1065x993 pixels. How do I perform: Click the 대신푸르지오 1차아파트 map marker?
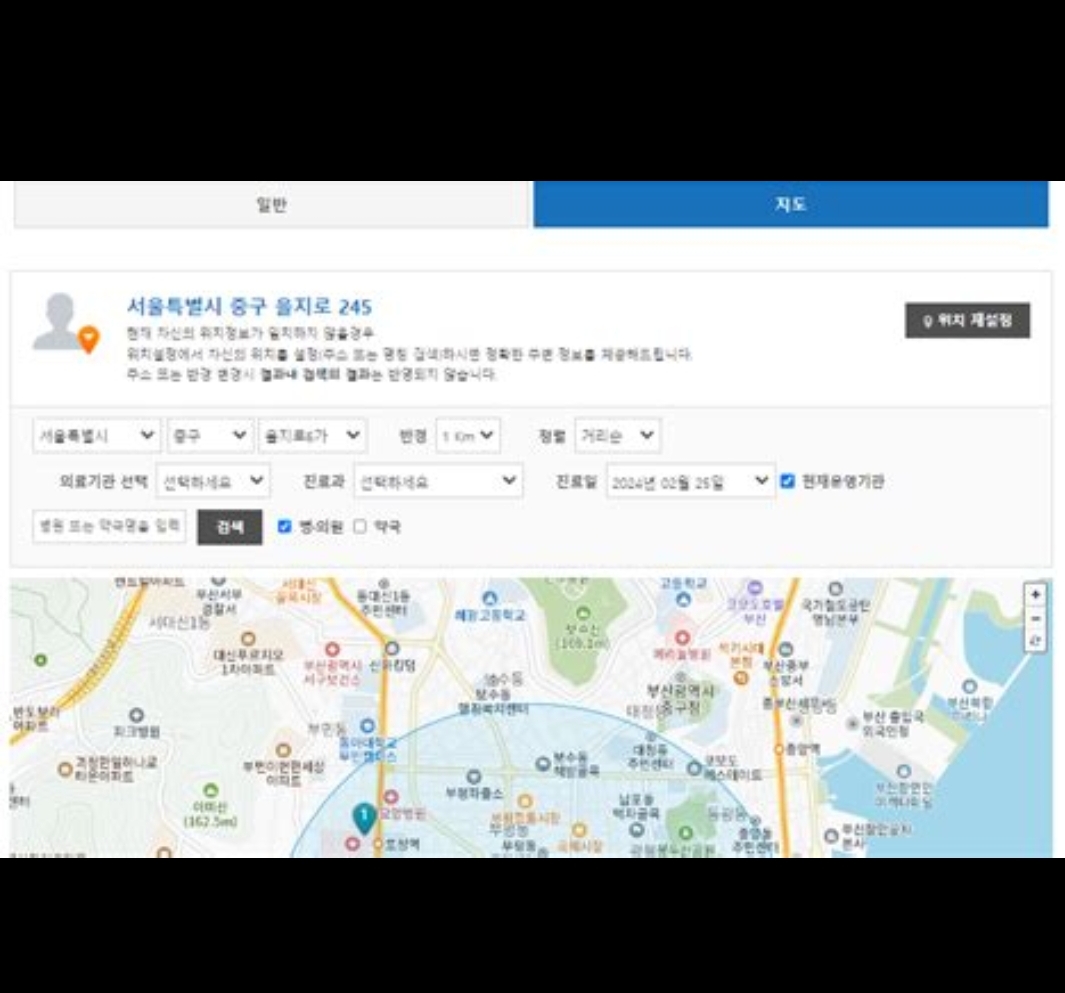pos(249,639)
